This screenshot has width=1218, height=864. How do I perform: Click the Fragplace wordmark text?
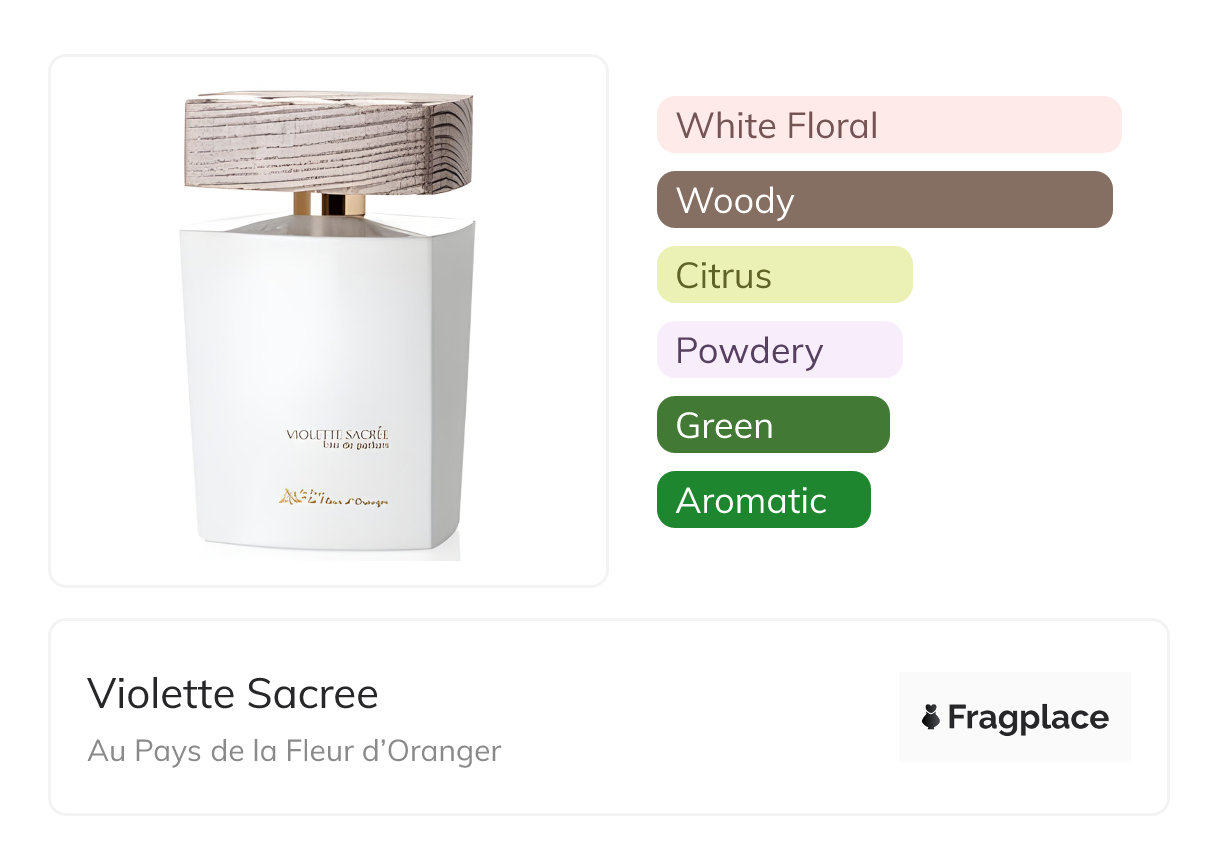click(1028, 718)
